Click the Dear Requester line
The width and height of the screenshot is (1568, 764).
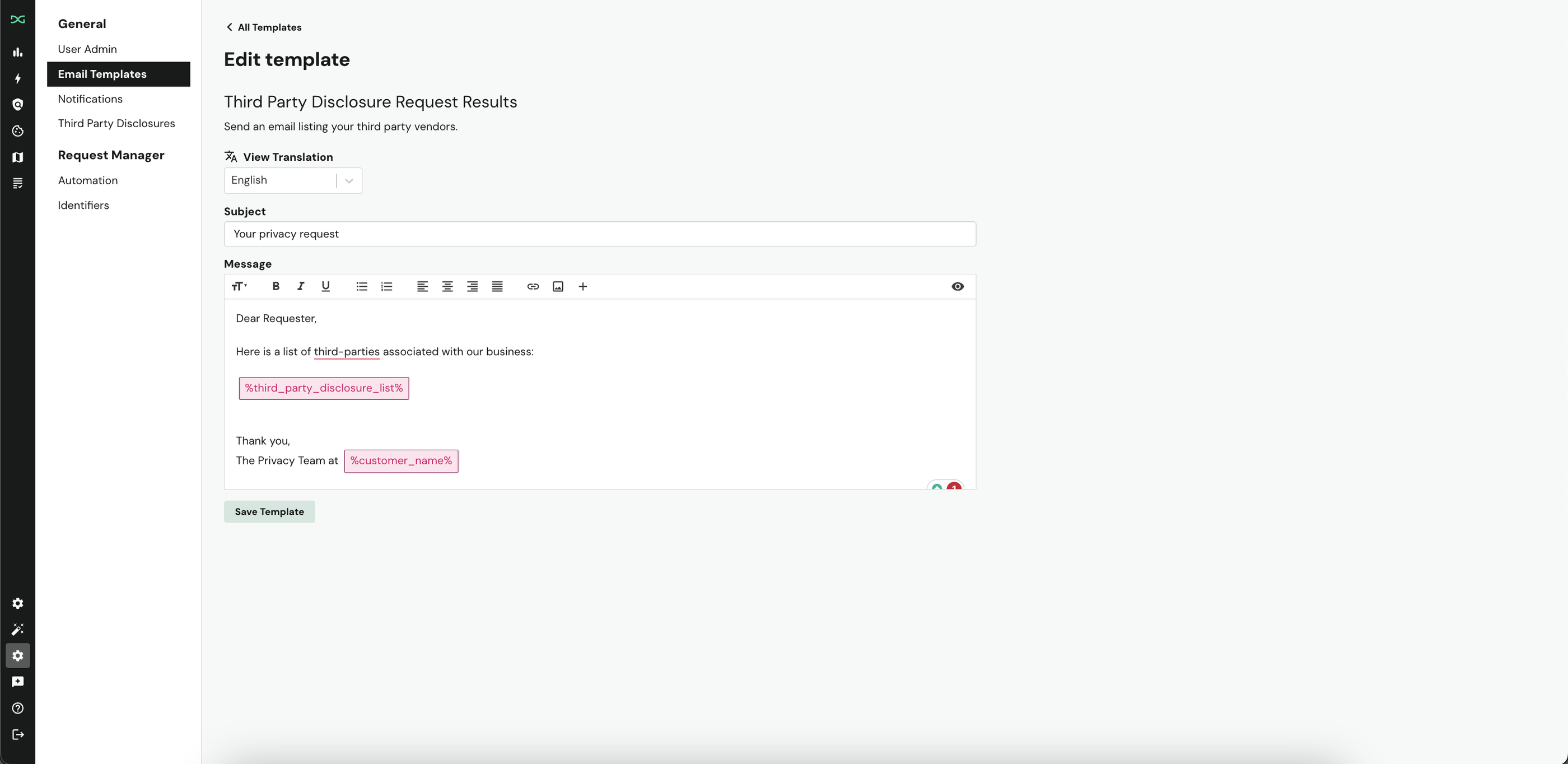(x=276, y=318)
